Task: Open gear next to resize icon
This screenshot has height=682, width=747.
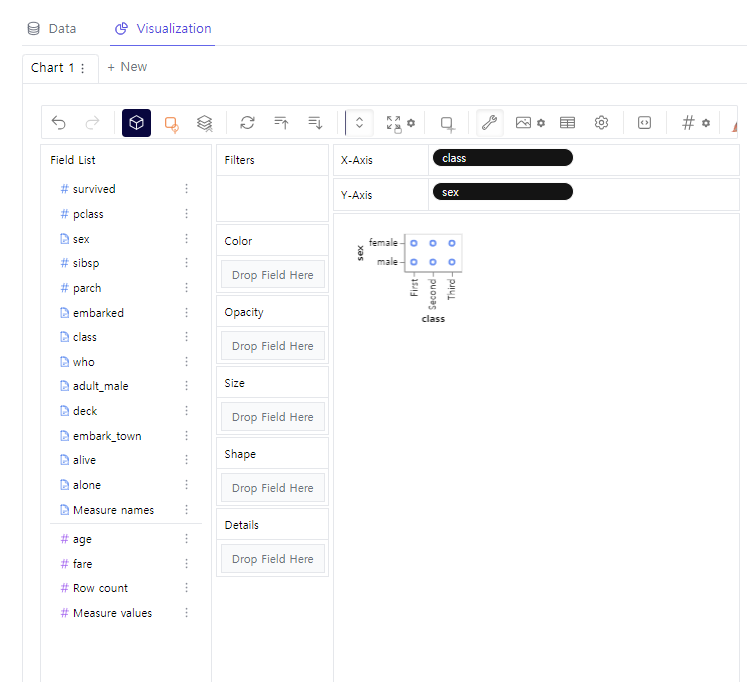Action: click(411, 123)
